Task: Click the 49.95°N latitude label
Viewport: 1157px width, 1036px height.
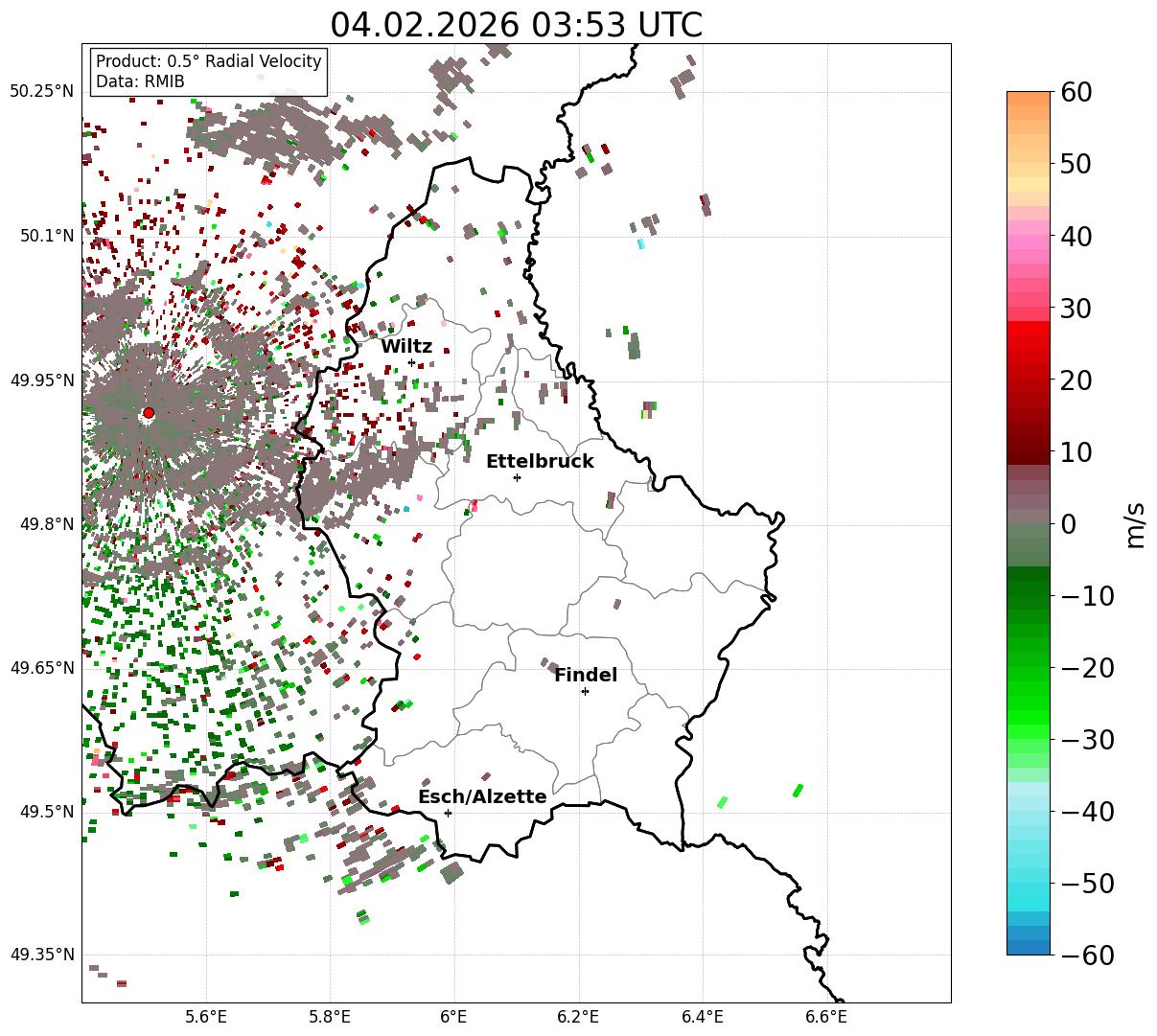Action: pyautogui.click(x=42, y=380)
